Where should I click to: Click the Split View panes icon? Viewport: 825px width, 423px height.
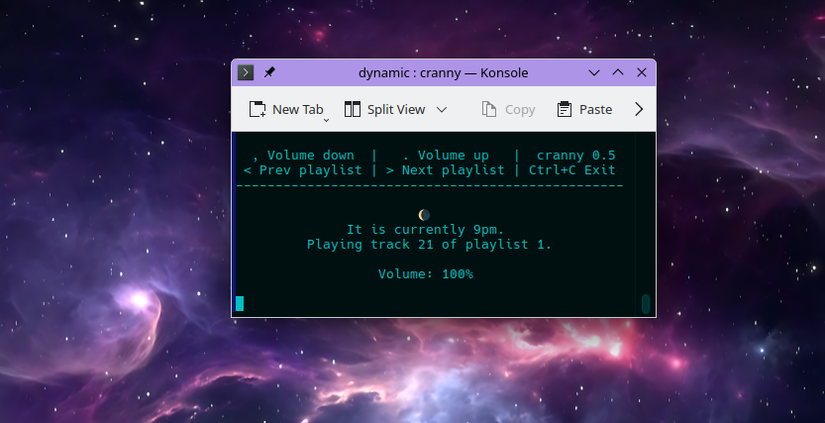pos(352,109)
